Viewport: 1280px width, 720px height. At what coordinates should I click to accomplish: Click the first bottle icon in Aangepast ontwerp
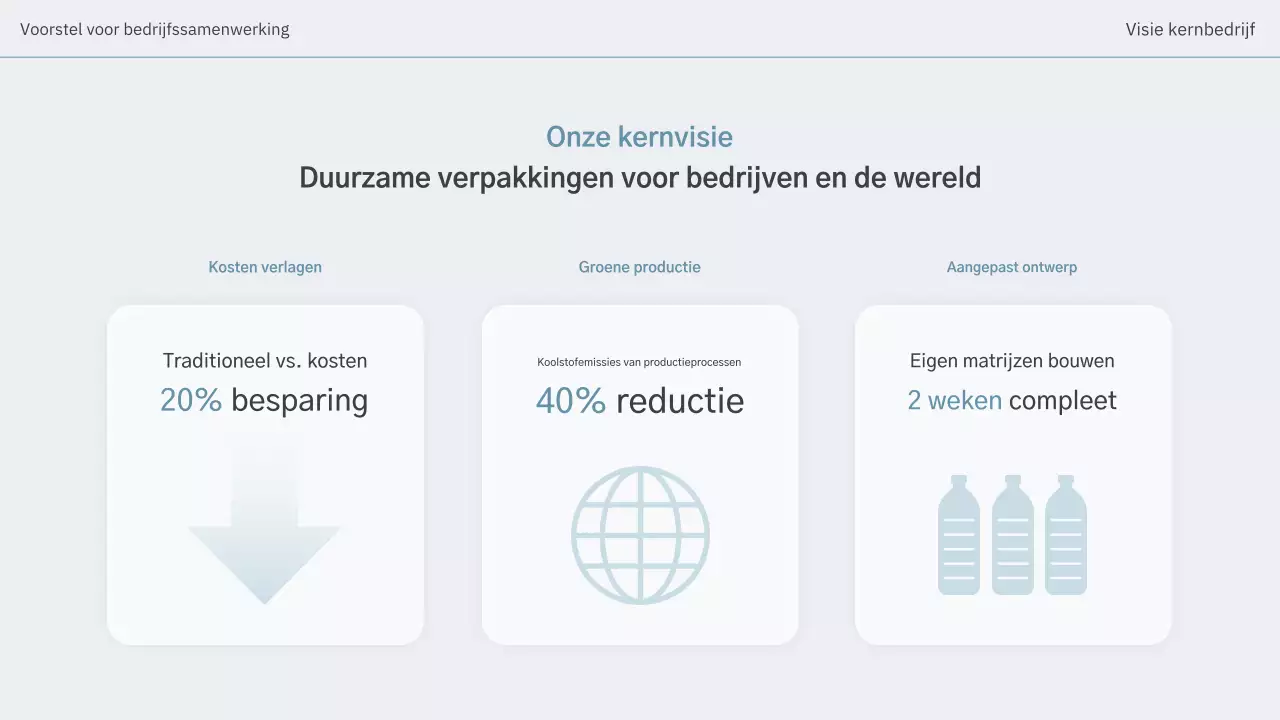(957, 534)
